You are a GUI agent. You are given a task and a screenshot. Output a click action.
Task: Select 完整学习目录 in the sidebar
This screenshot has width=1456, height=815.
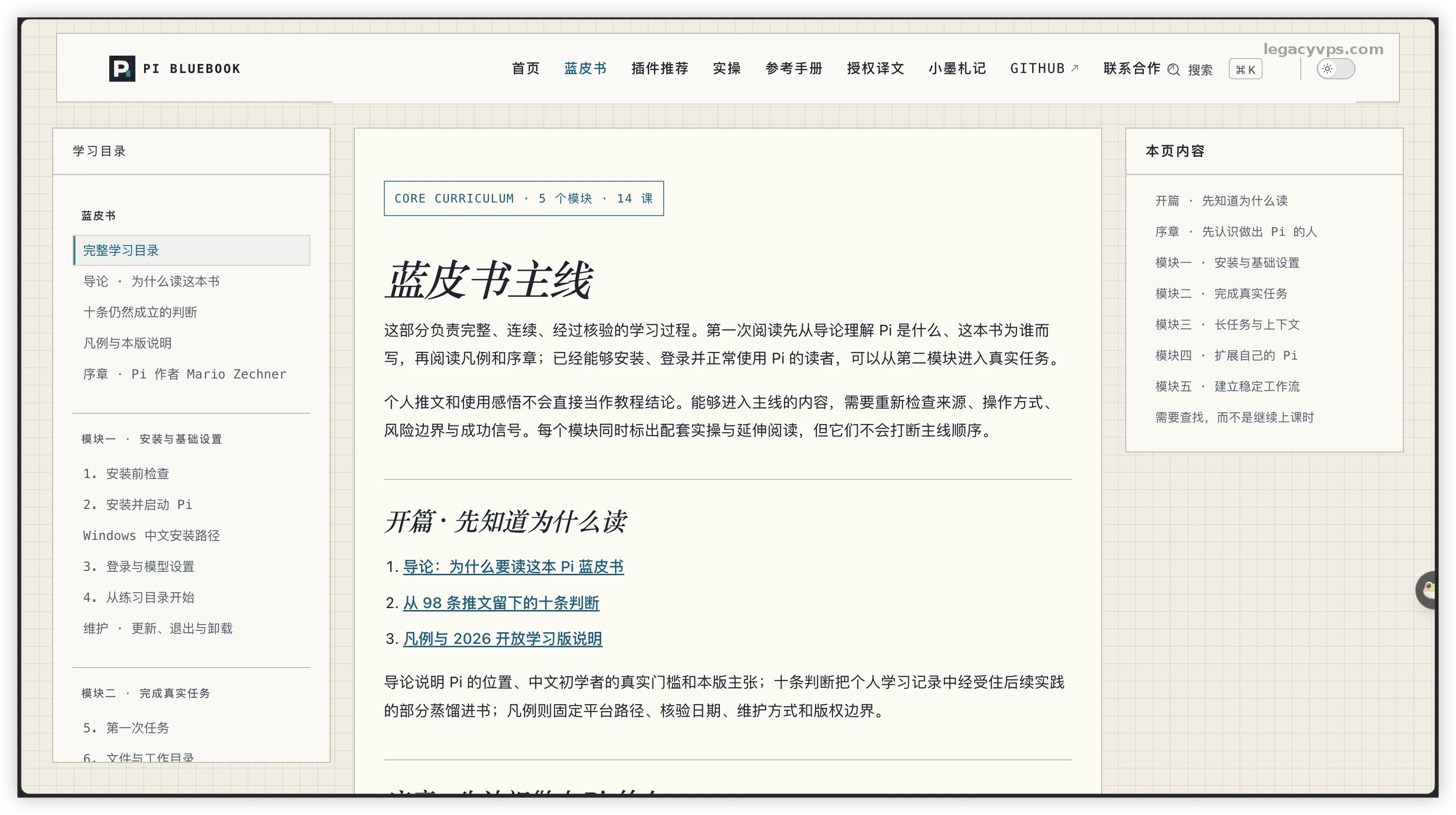pos(191,250)
